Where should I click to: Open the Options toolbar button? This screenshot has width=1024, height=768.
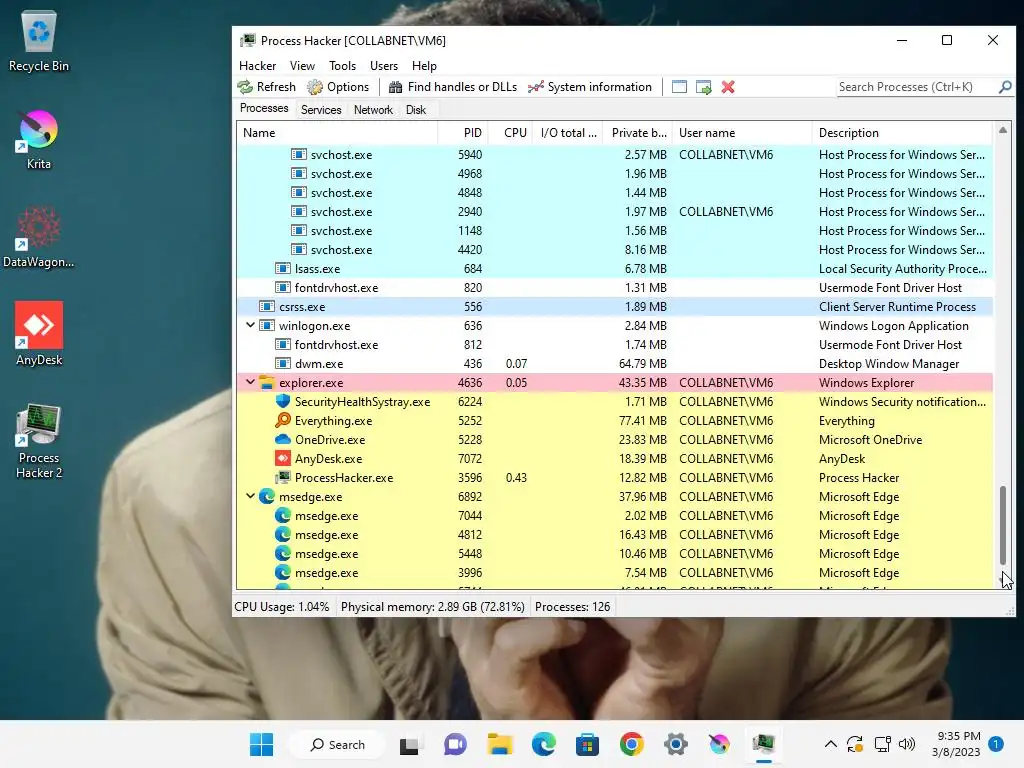338,87
